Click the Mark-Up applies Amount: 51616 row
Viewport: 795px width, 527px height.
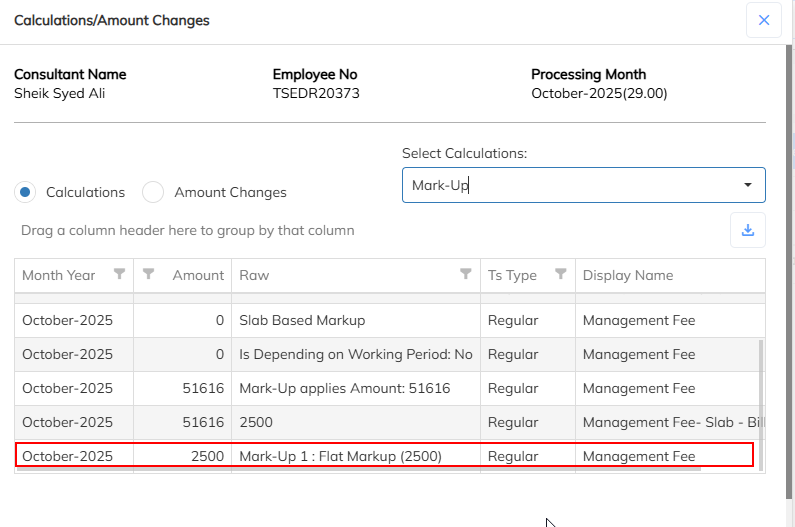tap(344, 388)
